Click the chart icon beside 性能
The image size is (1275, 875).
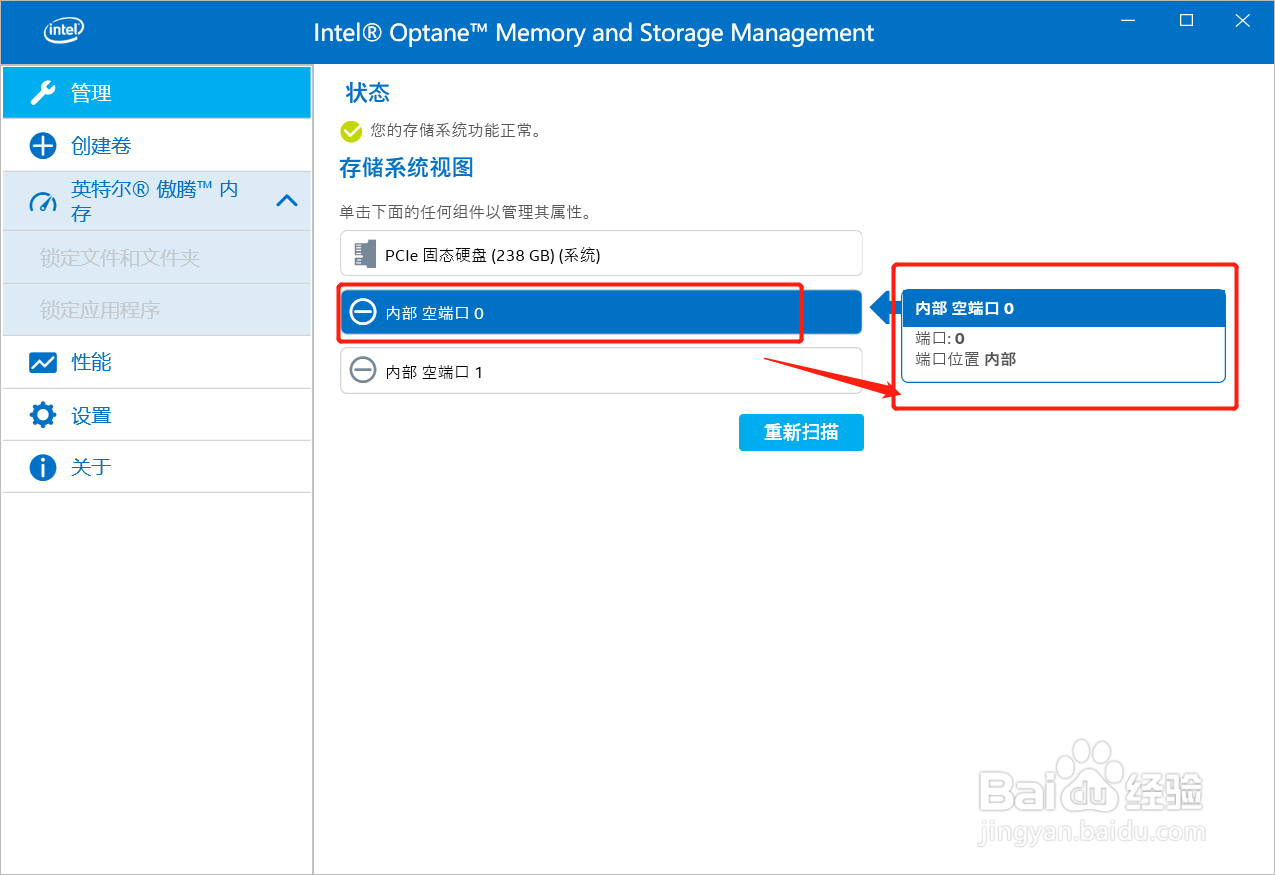point(43,362)
